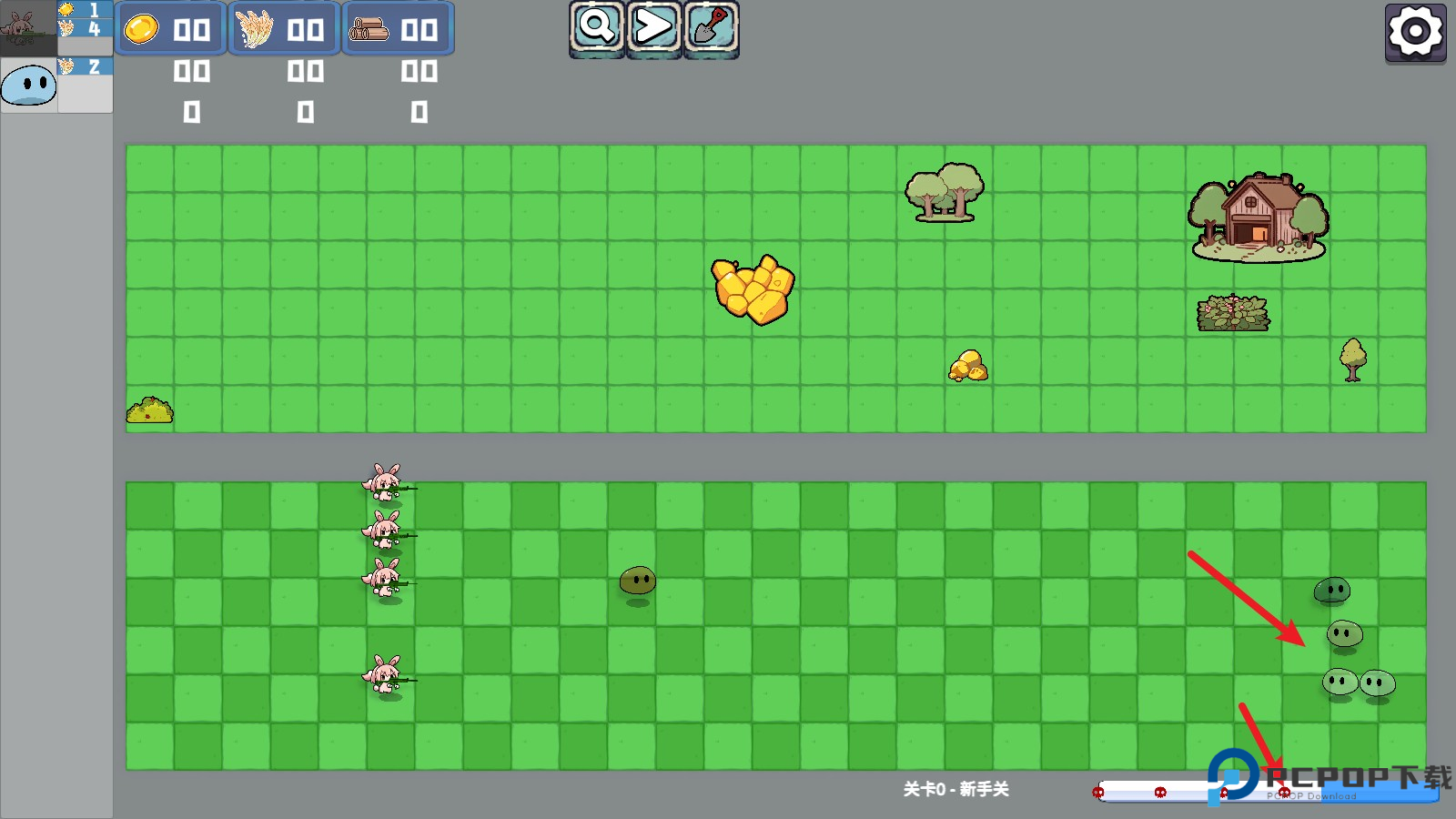This screenshot has width=1456, height=819.
Task: Select the topmost bunny gunner on the field
Action: tap(385, 483)
